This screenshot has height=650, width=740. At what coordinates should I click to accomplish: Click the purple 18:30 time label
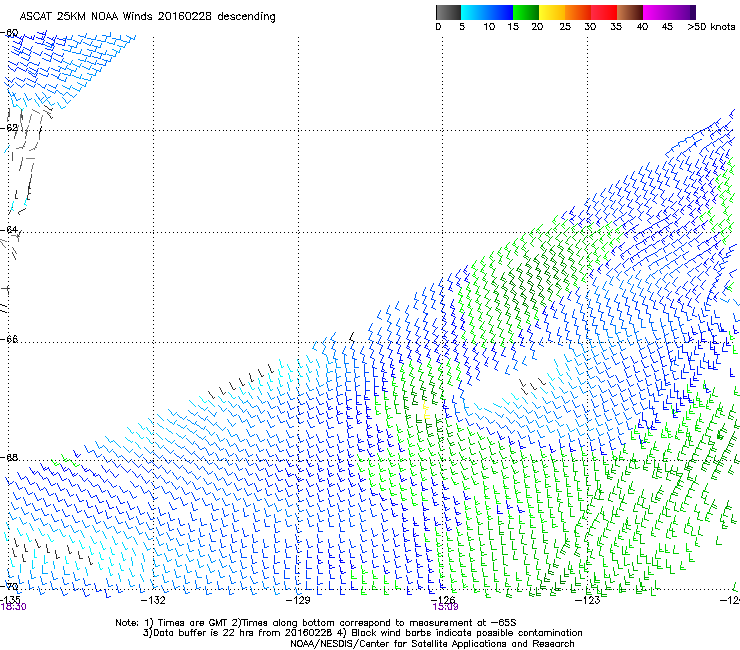click(x=13, y=607)
